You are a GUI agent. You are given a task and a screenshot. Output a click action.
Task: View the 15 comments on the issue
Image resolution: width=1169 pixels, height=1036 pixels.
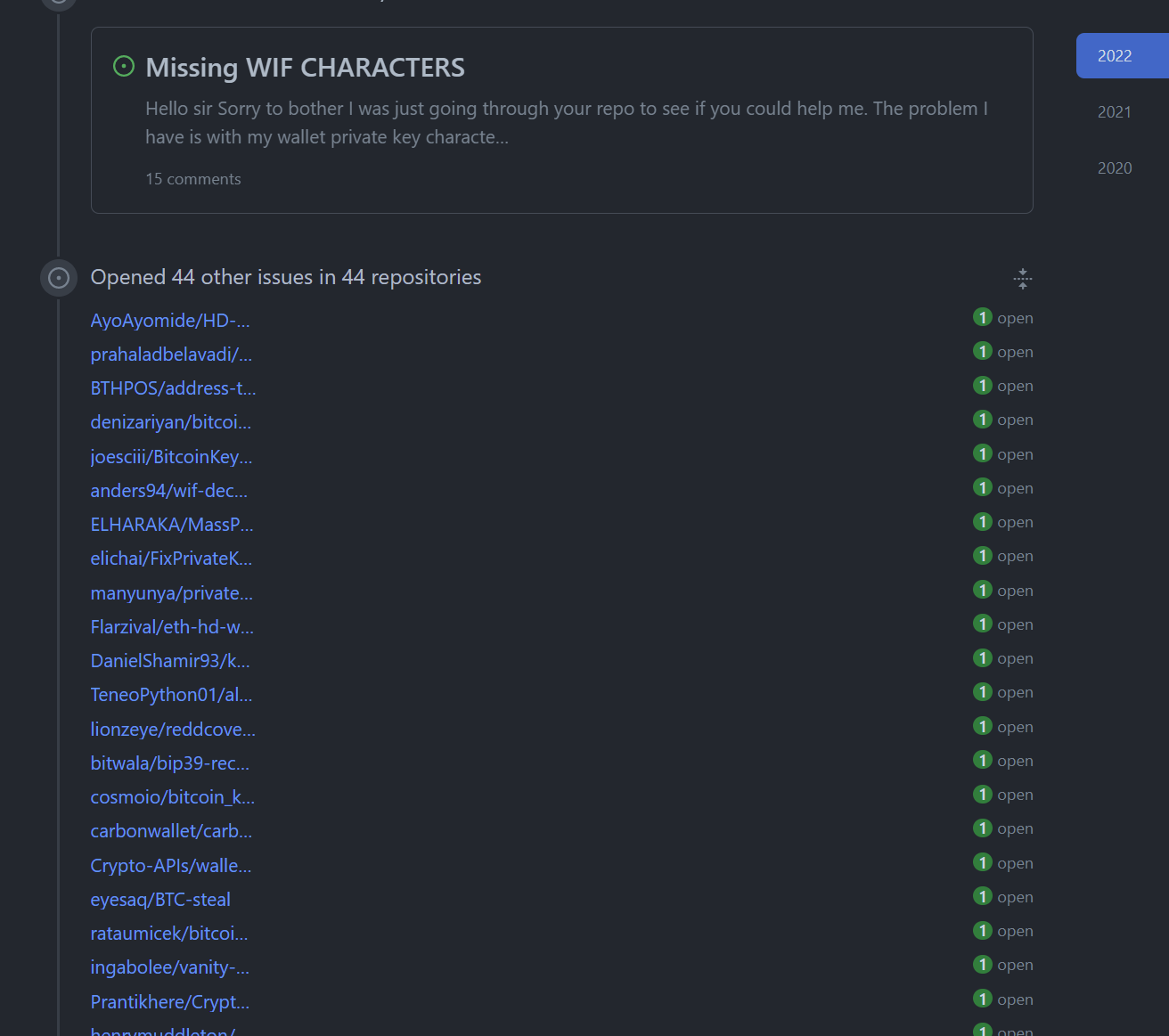[x=192, y=178]
